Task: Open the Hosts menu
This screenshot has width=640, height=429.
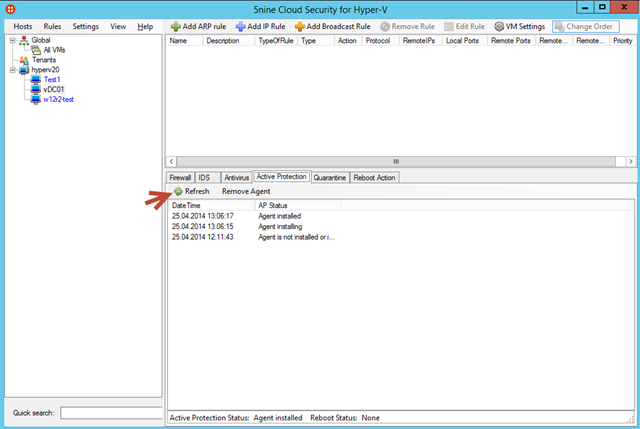Action: (x=22, y=27)
